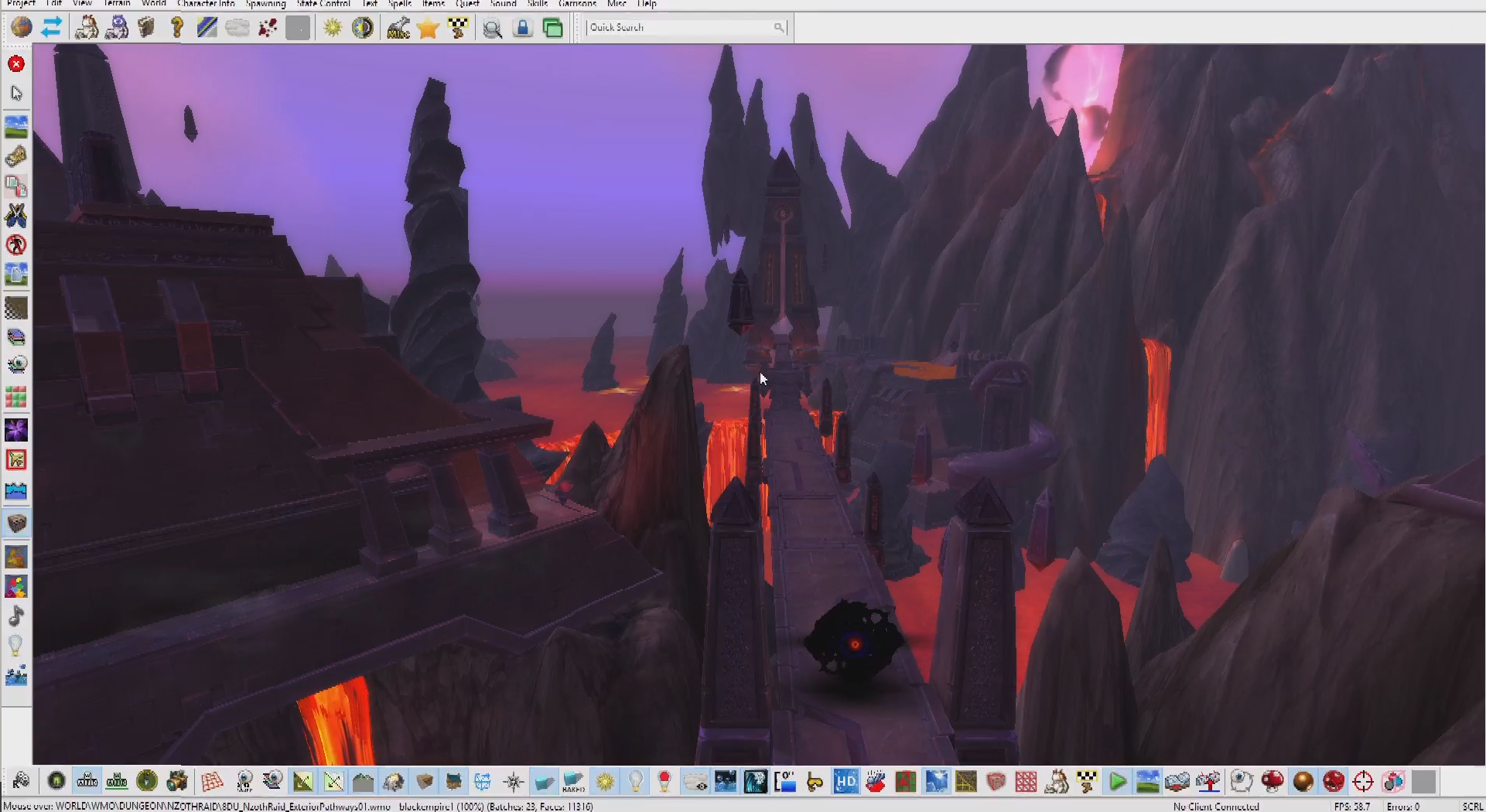Open the Garrisons menu

click(x=577, y=4)
